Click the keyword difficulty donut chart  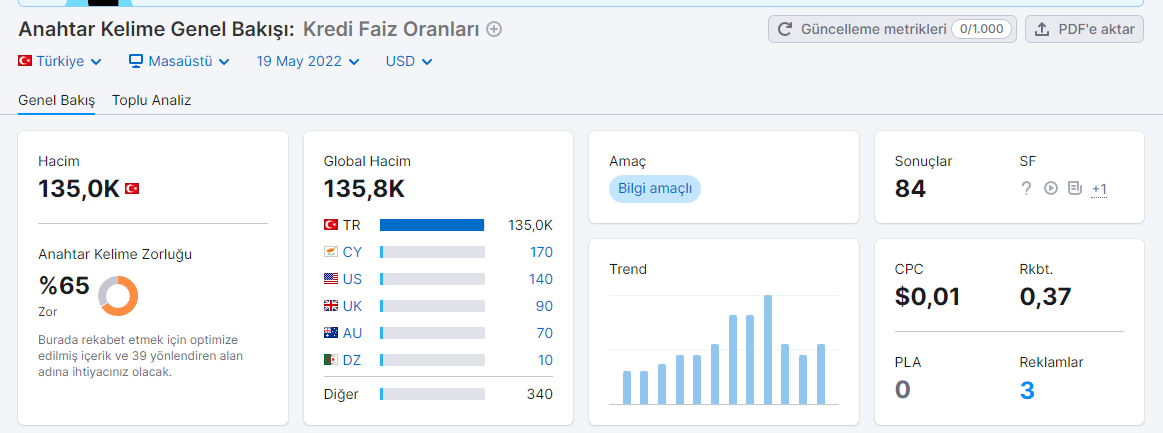(119, 295)
